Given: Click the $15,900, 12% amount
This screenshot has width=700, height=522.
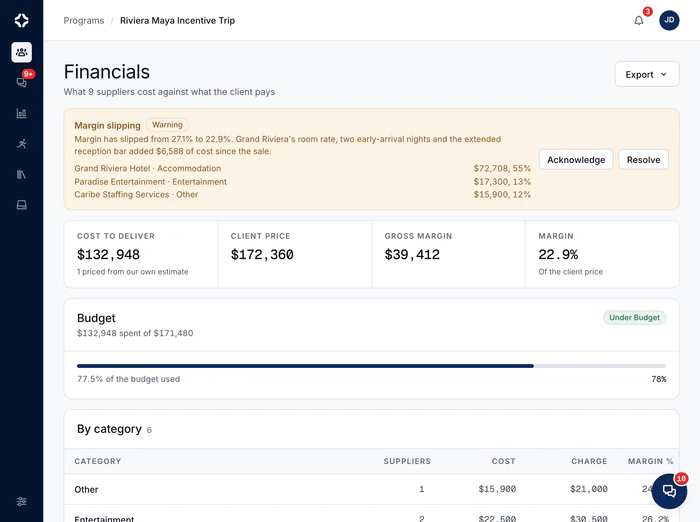Looking at the screenshot, I should [x=502, y=195].
